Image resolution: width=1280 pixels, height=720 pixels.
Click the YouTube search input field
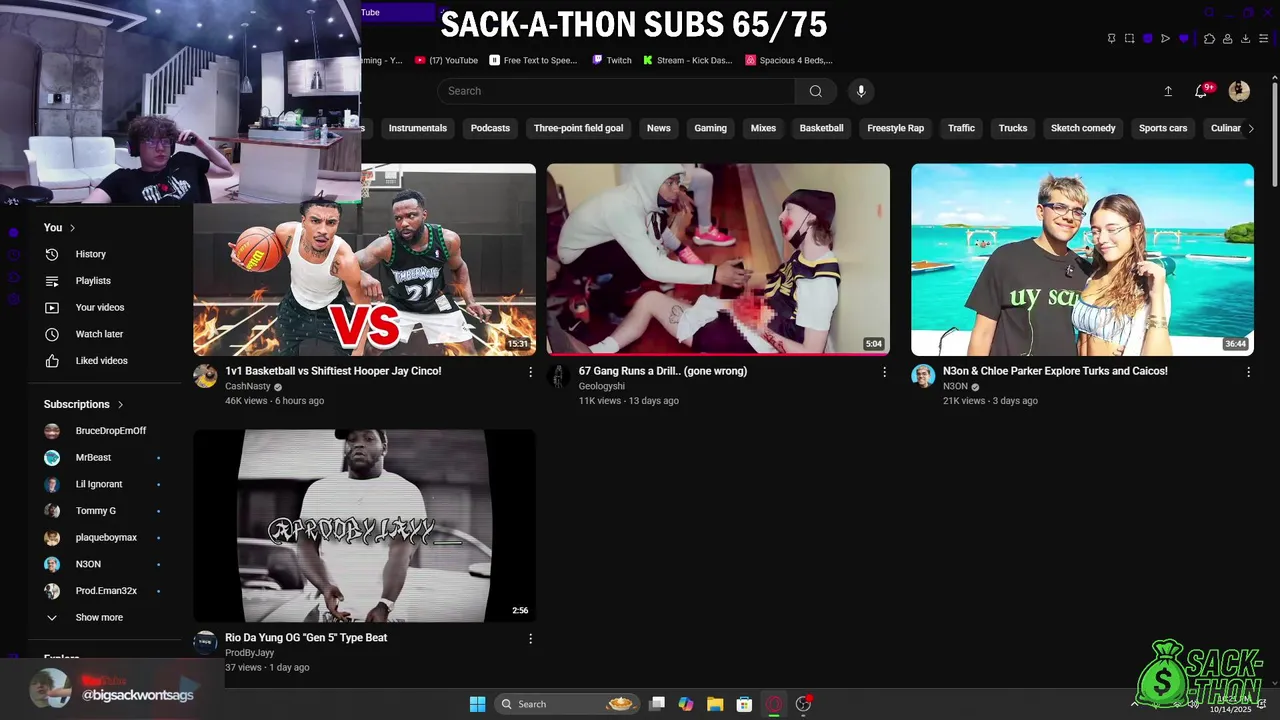616,91
